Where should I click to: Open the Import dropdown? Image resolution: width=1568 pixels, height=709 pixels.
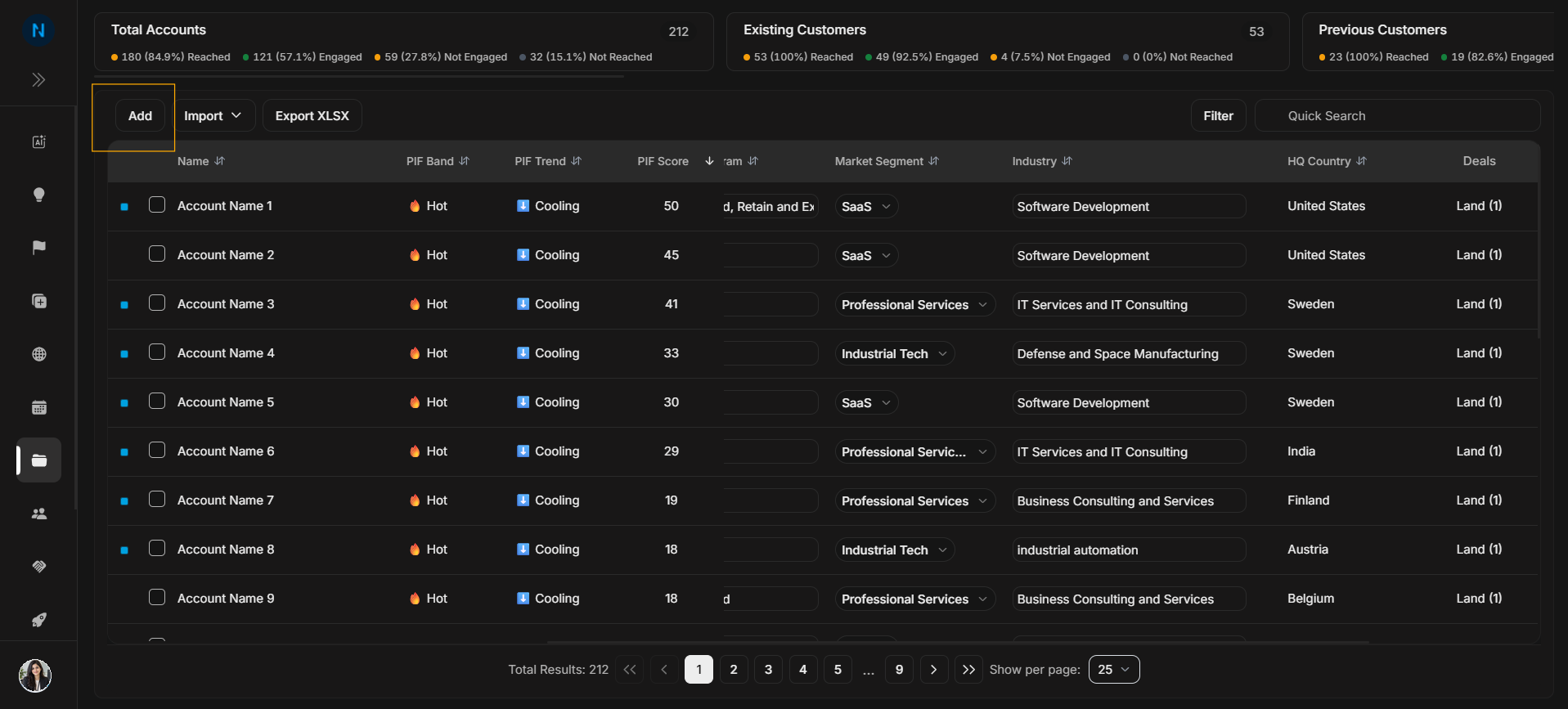pyautogui.click(x=213, y=115)
